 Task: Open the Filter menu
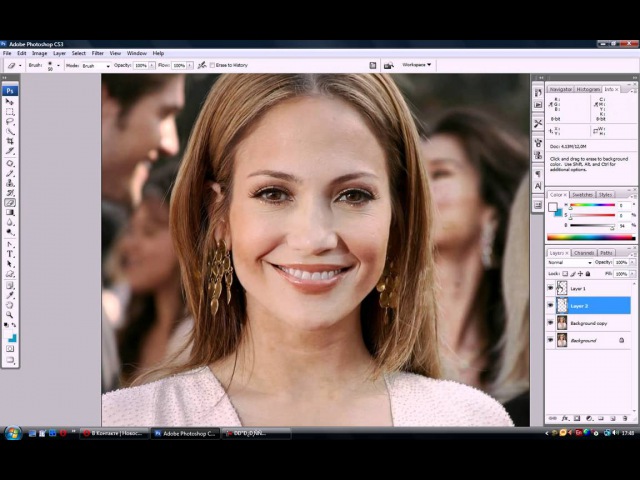[98, 53]
